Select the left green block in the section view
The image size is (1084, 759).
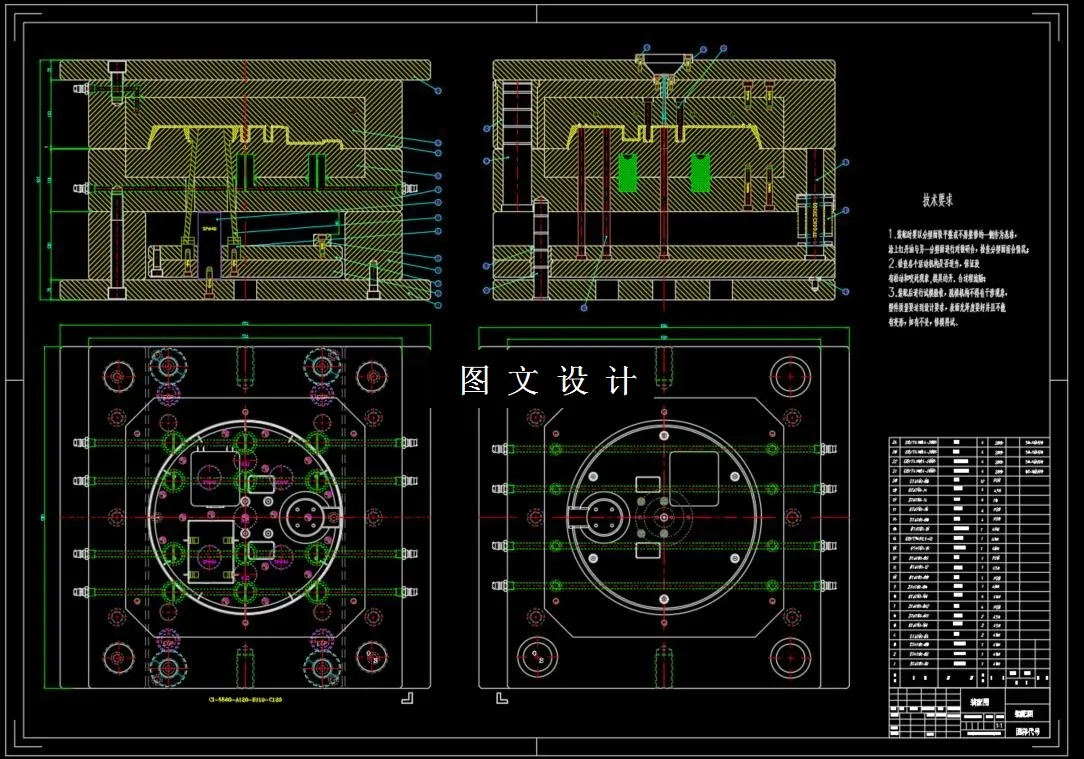click(628, 172)
